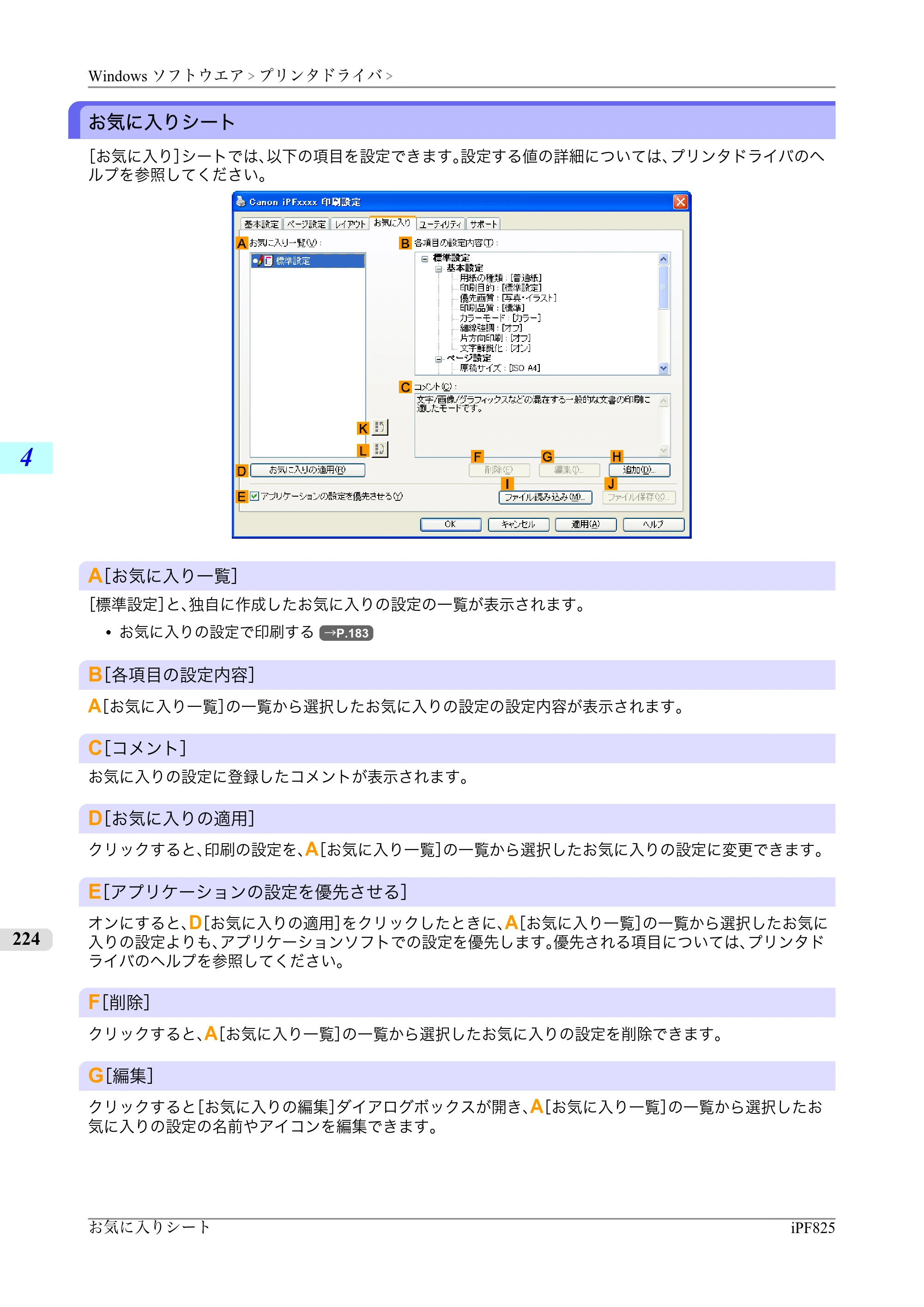The width and height of the screenshot is (924, 1307).
Task: Collapse the ページ設定 tree branch
Action: (439, 359)
